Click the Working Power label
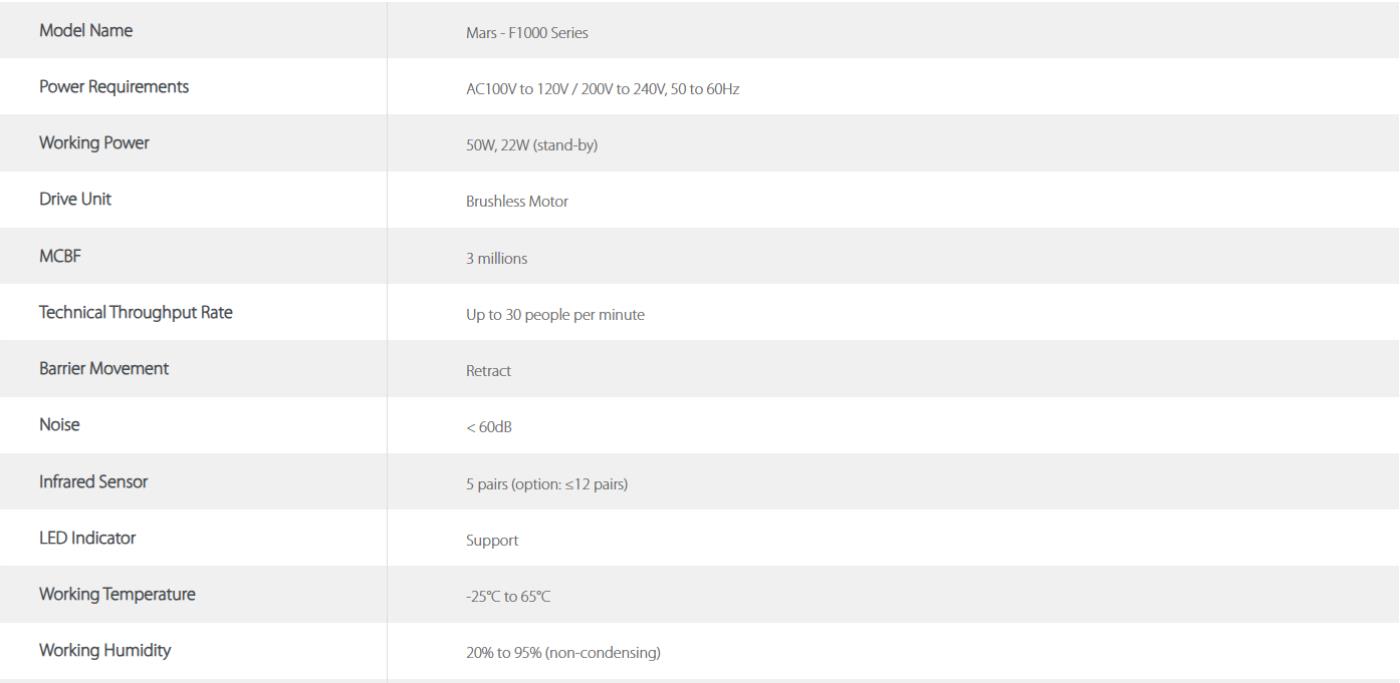The width and height of the screenshot is (1400, 683). [x=92, y=143]
